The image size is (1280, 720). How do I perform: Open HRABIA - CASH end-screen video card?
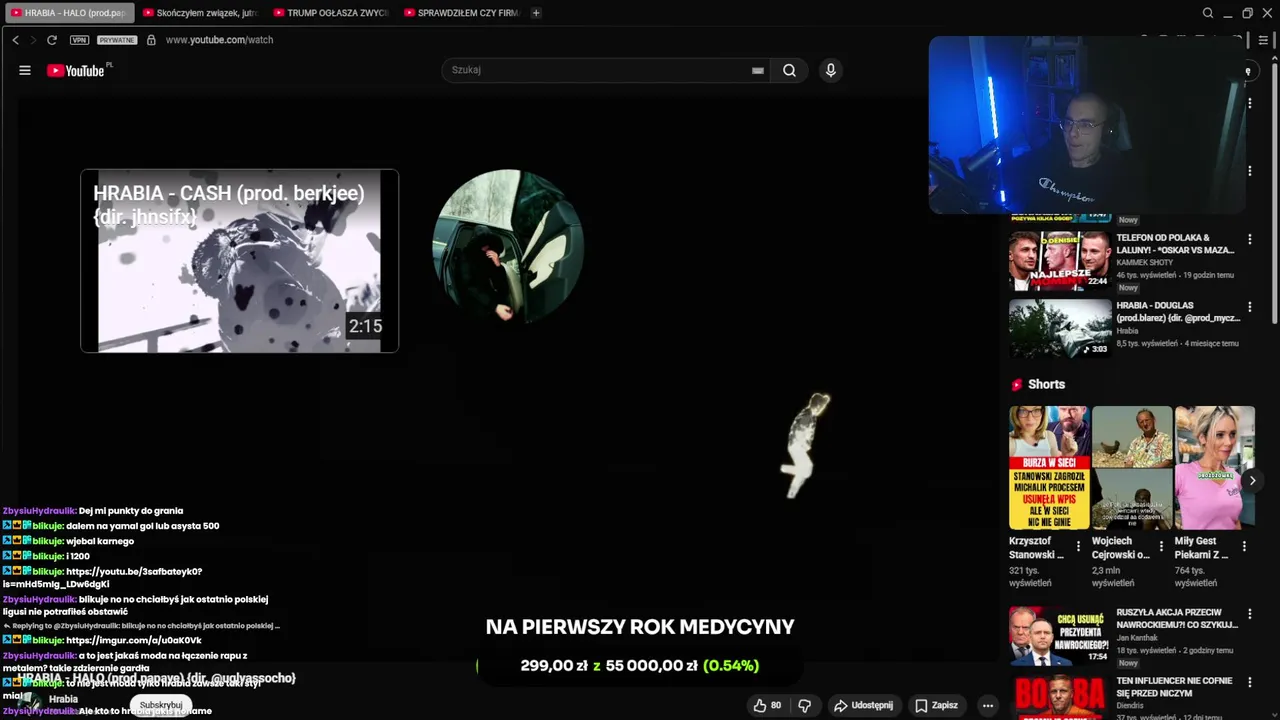coord(239,261)
